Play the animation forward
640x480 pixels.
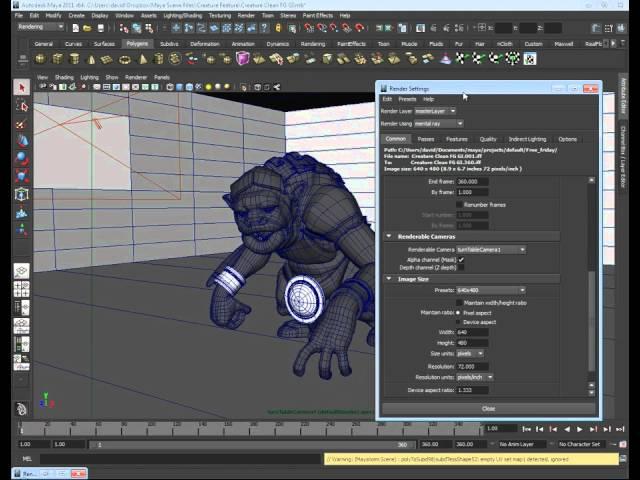580,429
